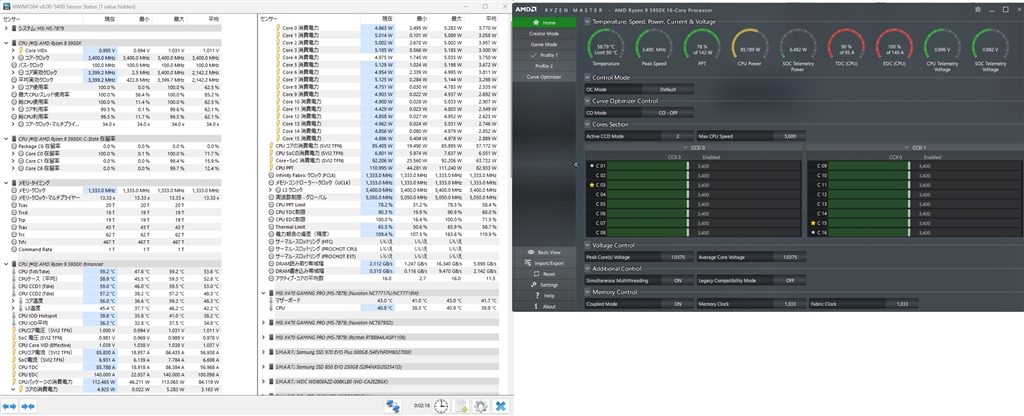The image size is (1024, 416).
Task: Click the About info icon
Action: (536, 306)
